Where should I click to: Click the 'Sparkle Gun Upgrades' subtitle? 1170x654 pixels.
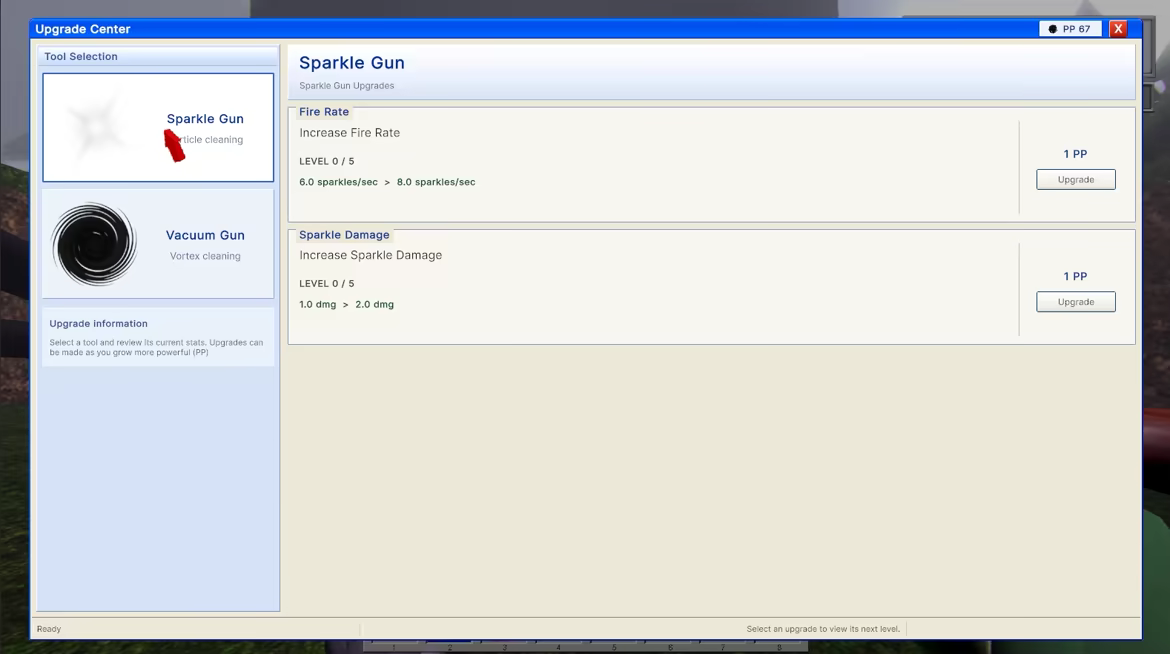click(x=346, y=86)
